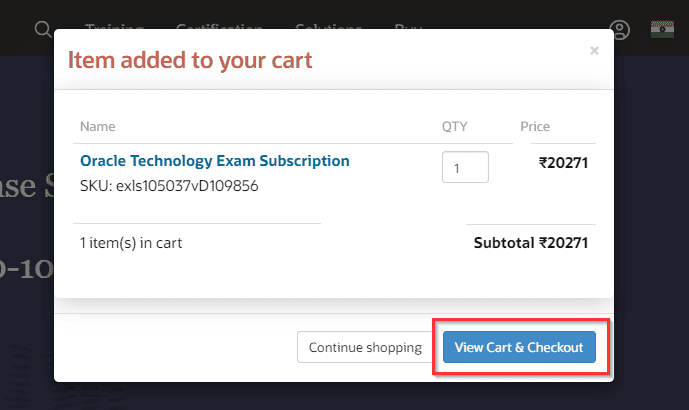
Task: Open the Buy menu
Action: pos(408,29)
